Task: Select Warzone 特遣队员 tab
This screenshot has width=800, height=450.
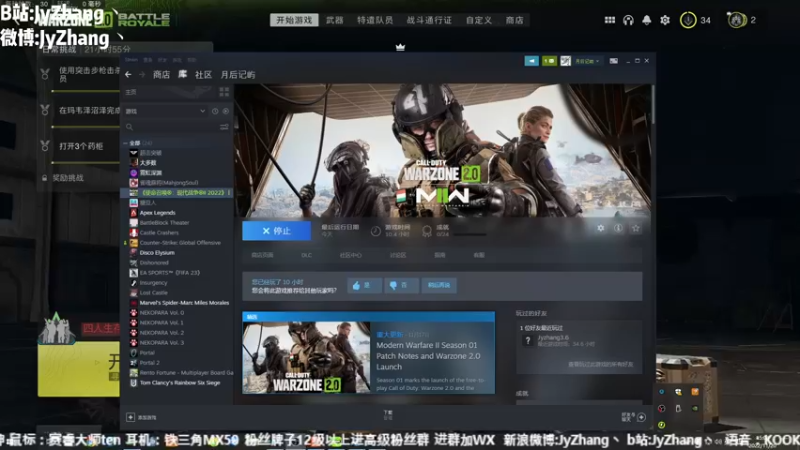Action: click(375, 20)
